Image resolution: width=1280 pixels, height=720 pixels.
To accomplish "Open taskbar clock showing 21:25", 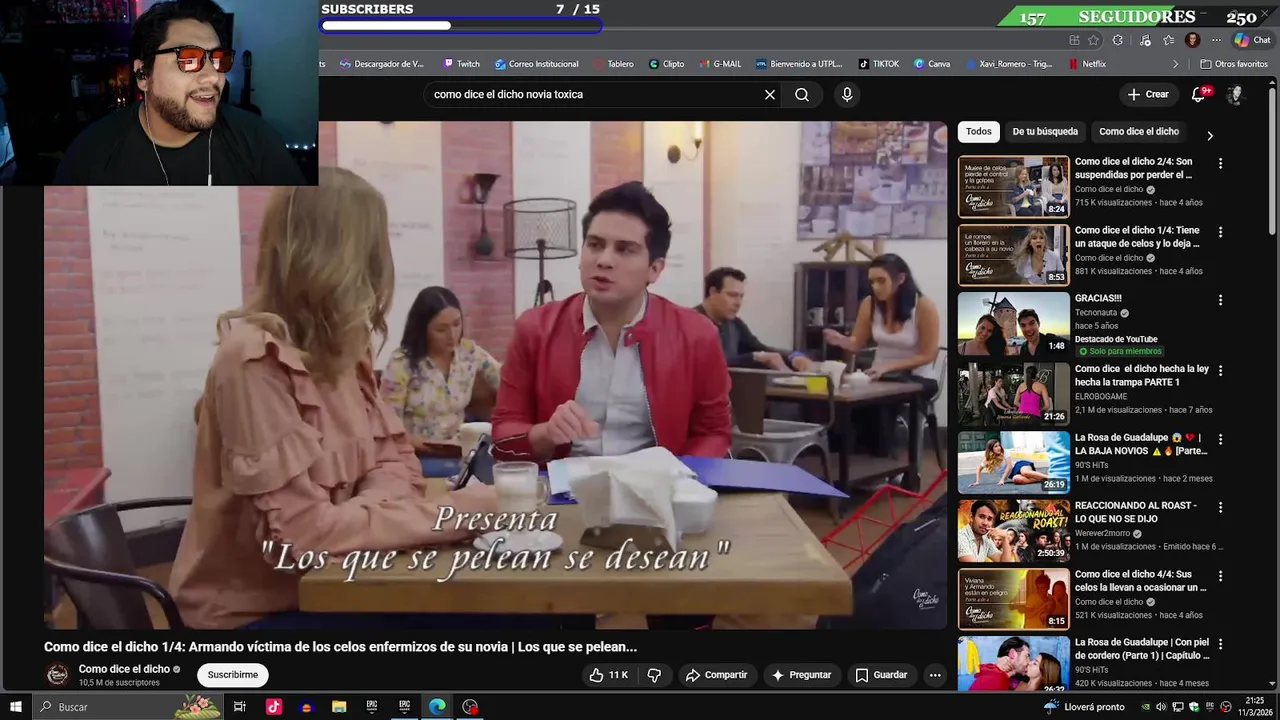I will (x=1255, y=707).
